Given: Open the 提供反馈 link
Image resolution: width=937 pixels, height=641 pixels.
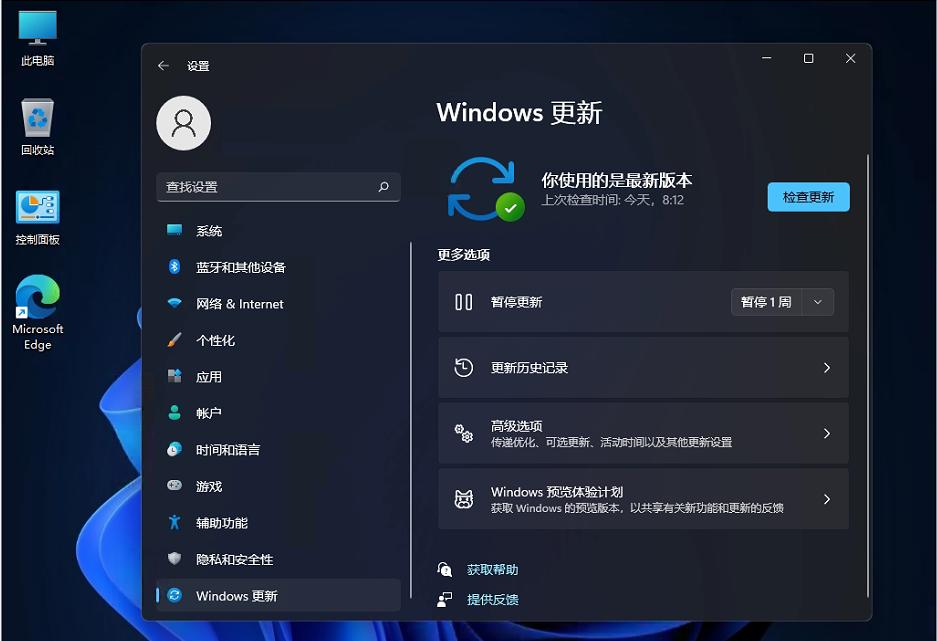Looking at the screenshot, I should coord(492,599).
